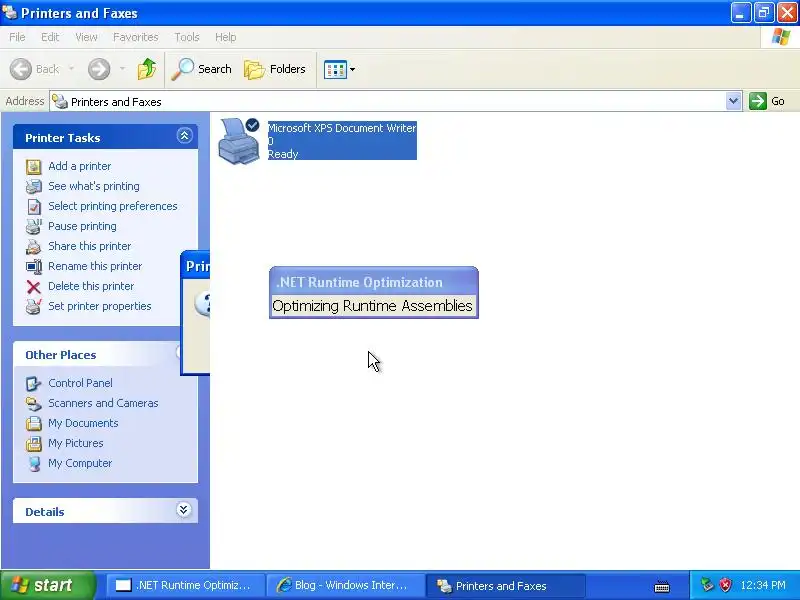Open the My Pictures link
Viewport: 800px width, 600px height.
[x=76, y=443]
